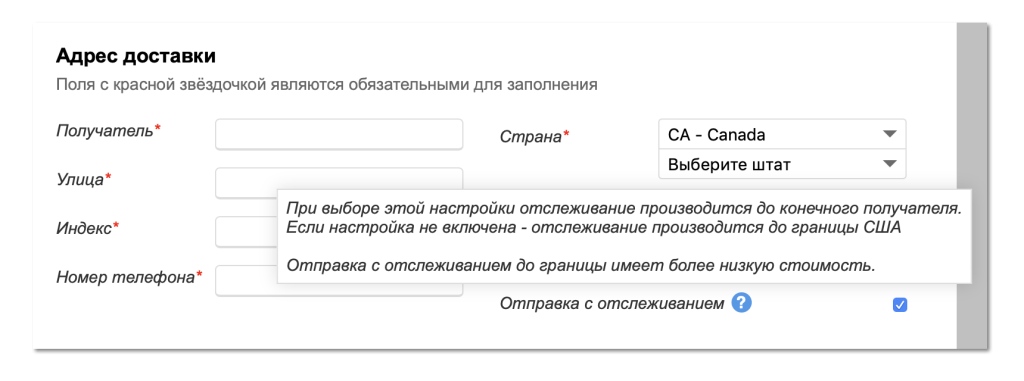Click the arrow on the country selector
This screenshot has height=381, width=1024.
(889, 134)
